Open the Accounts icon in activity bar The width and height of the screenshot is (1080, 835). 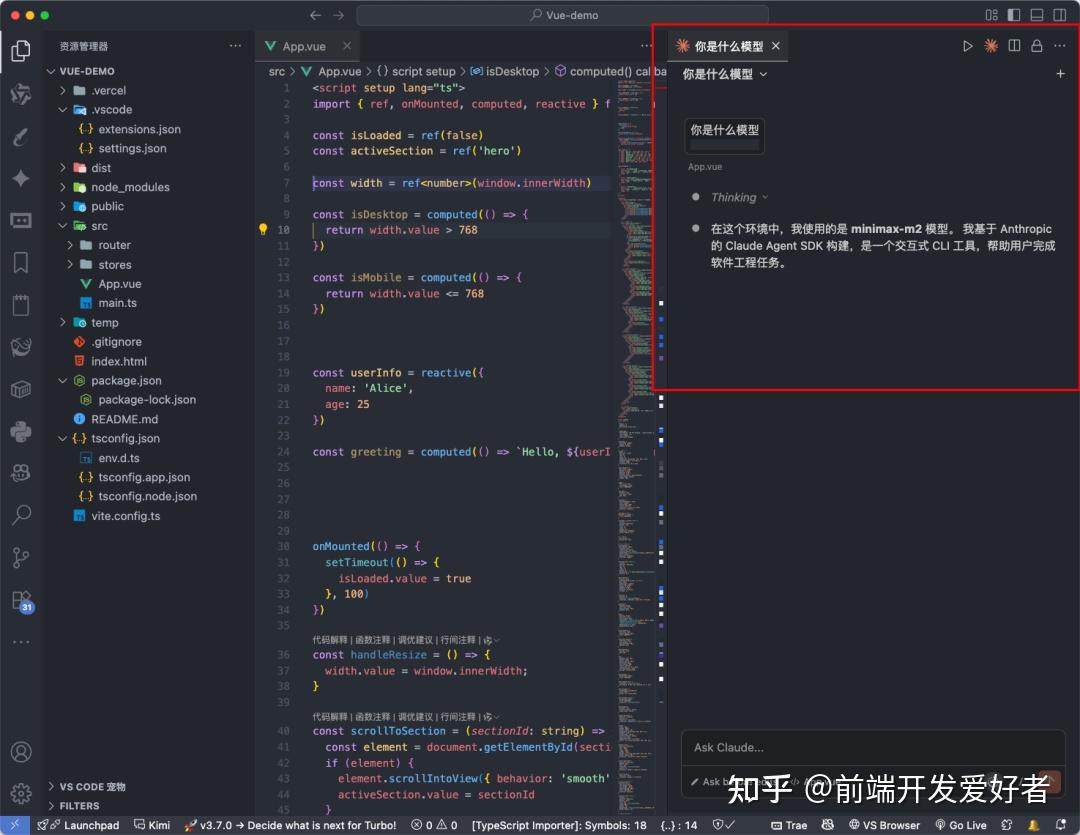point(20,752)
